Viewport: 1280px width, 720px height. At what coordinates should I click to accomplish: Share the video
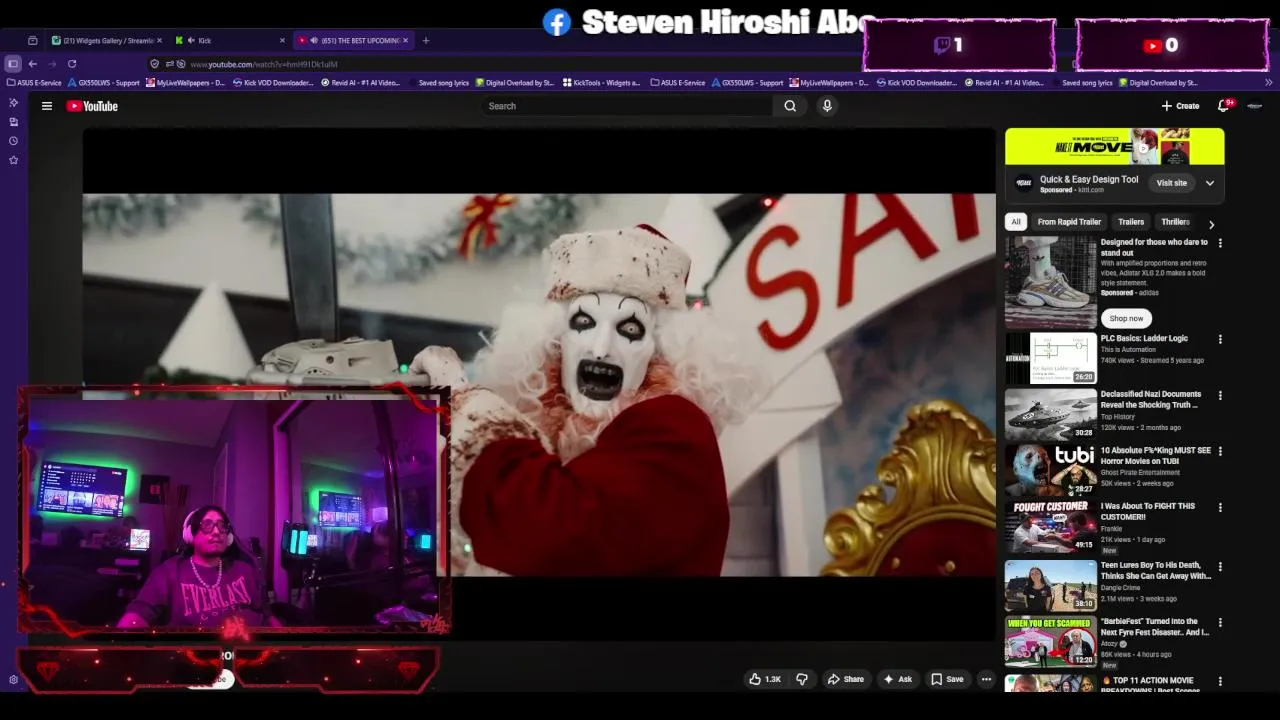pos(845,679)
